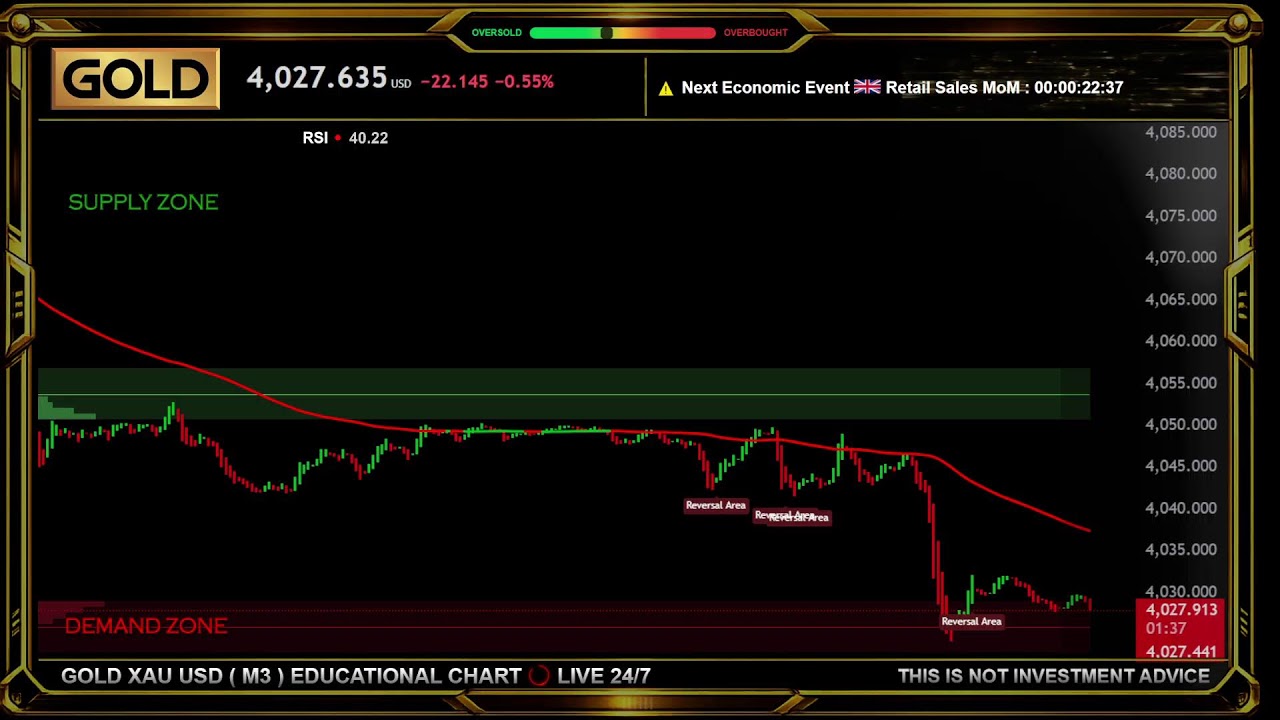
Task: Click the 4,055.000 price axis label
Action: (1181, 383)
